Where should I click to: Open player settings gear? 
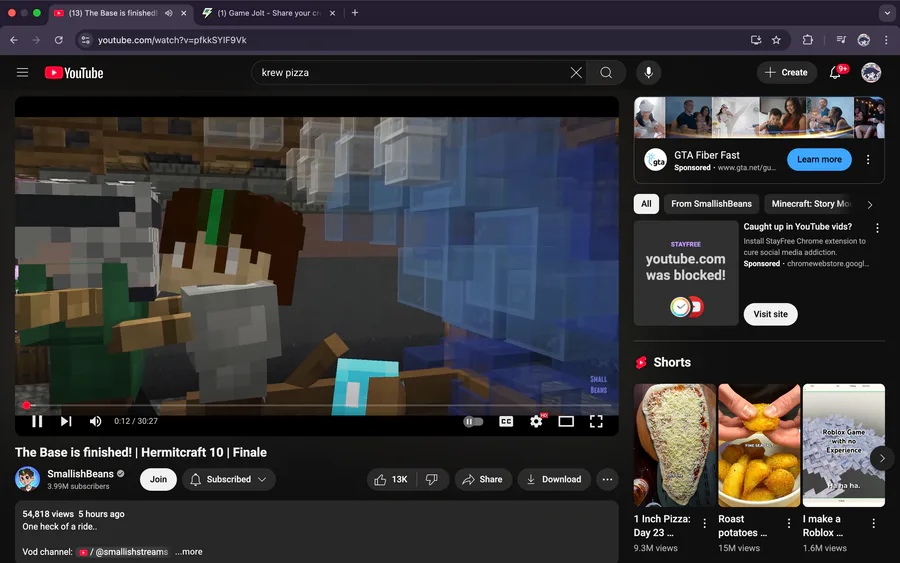(536, 421)
